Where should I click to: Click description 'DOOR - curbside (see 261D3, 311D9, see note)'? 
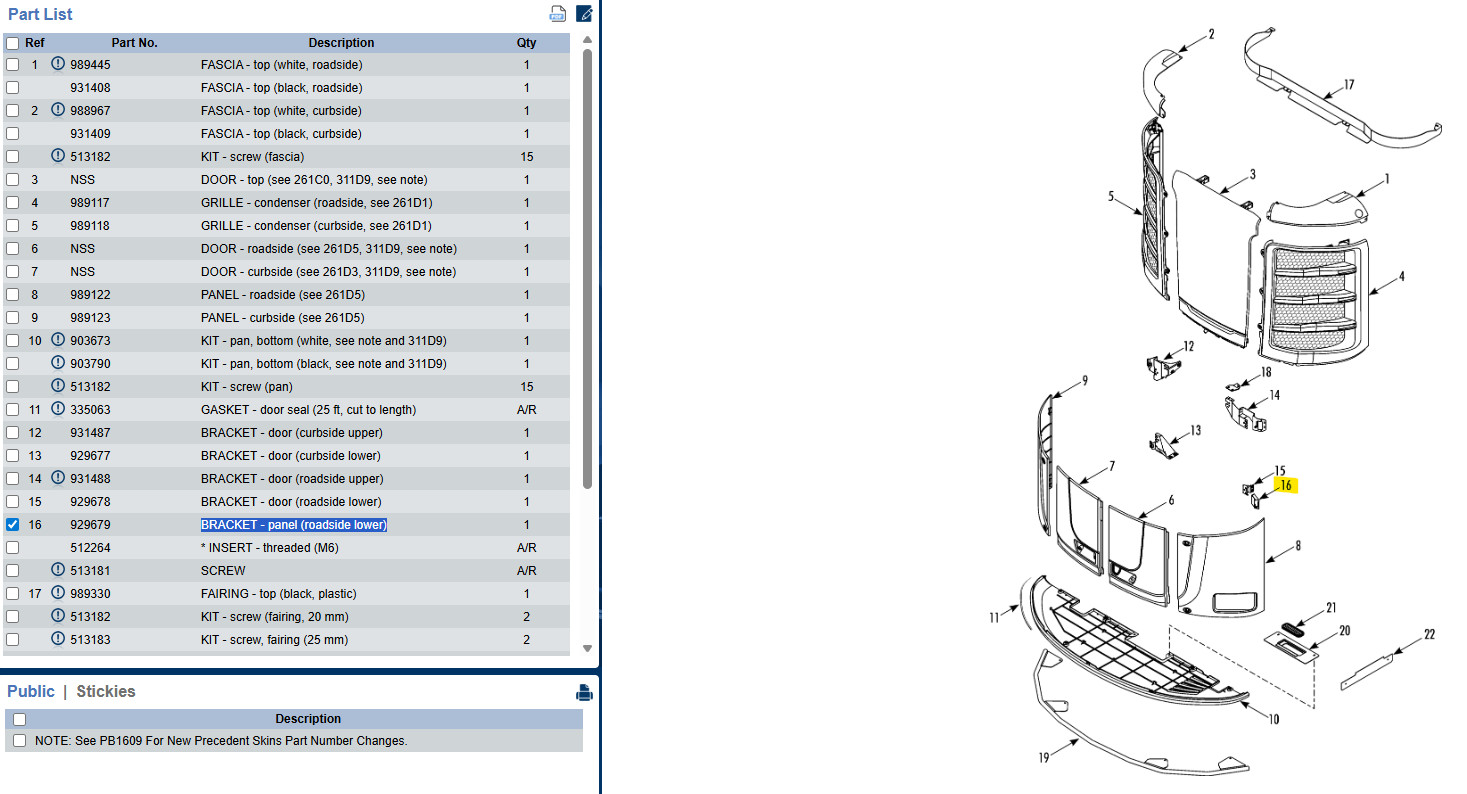coord(328,272)
